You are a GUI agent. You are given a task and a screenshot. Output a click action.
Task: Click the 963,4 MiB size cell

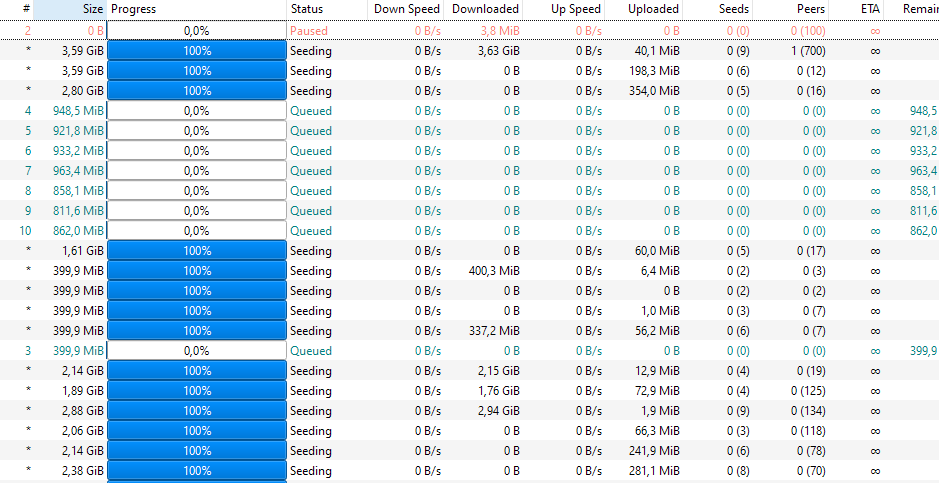click(x=78, y=171)
